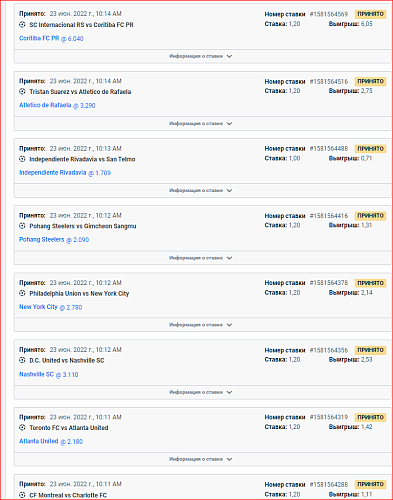This screenshot has height=500, width=393.
Task: Expand bet information below New York City selection
Action: click(201, 325)
